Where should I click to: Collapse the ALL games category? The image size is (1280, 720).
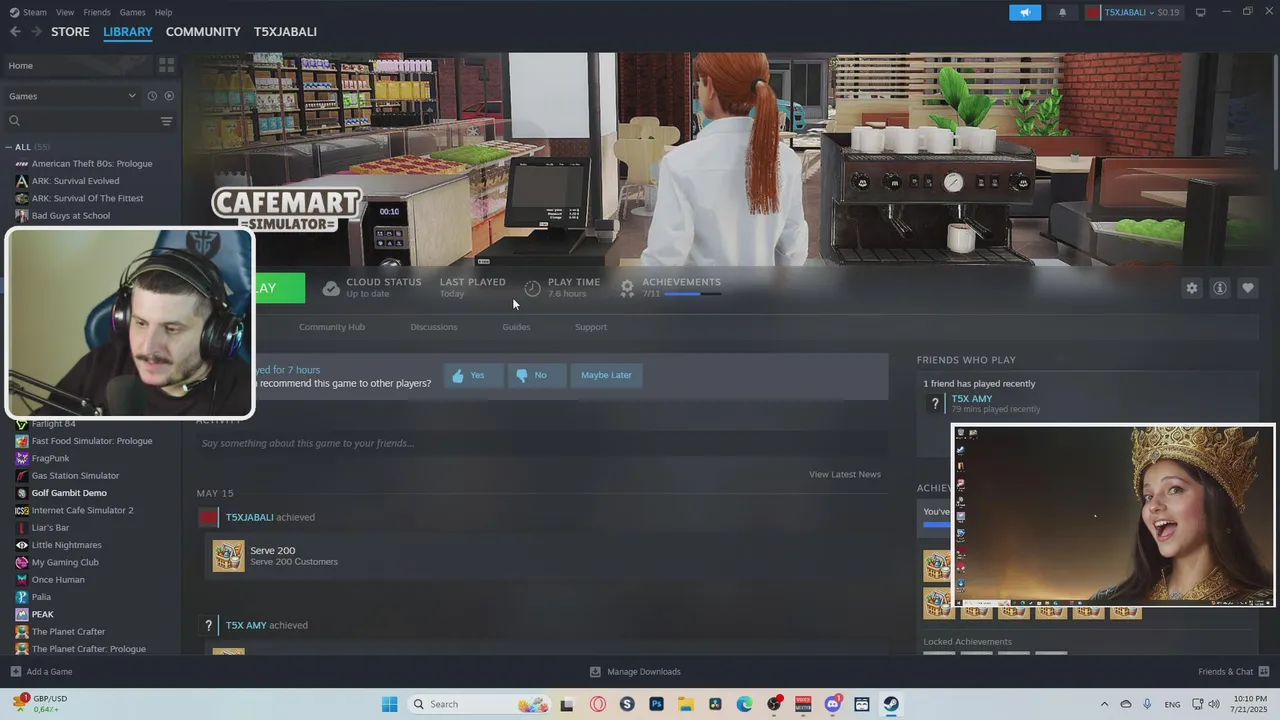coord(8,147)
